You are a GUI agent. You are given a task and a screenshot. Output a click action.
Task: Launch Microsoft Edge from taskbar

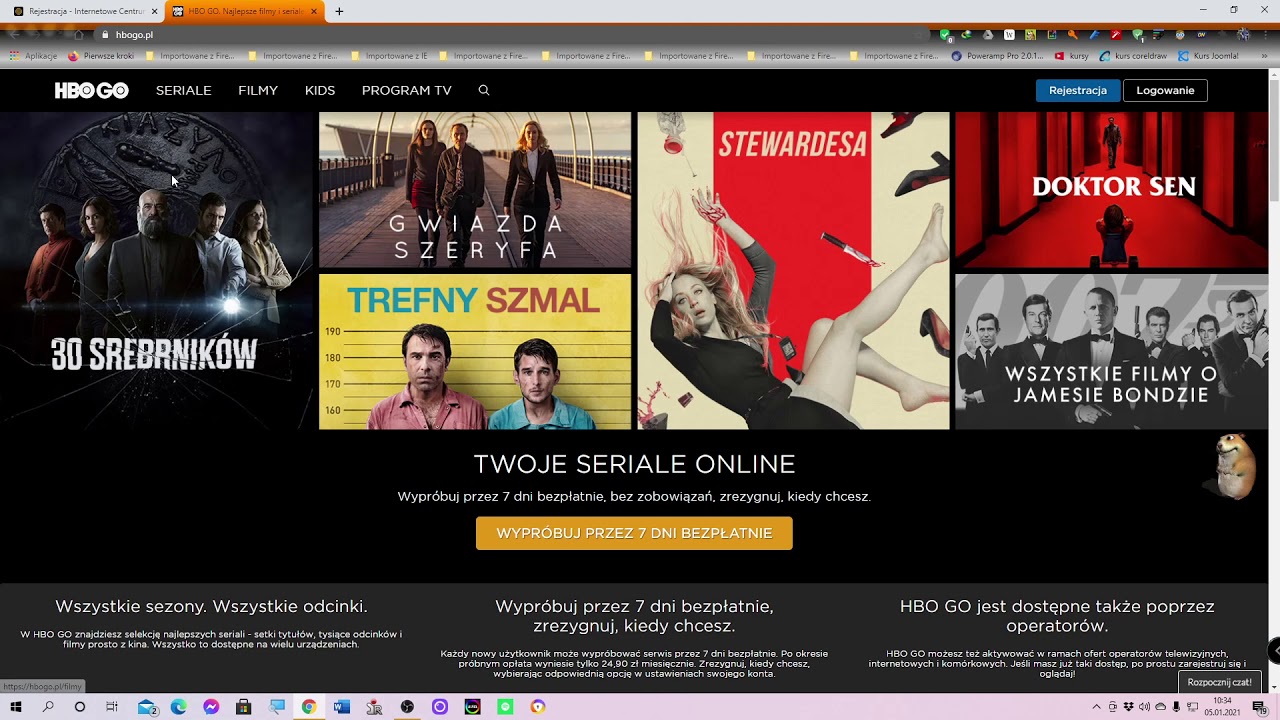coord(178,707)
